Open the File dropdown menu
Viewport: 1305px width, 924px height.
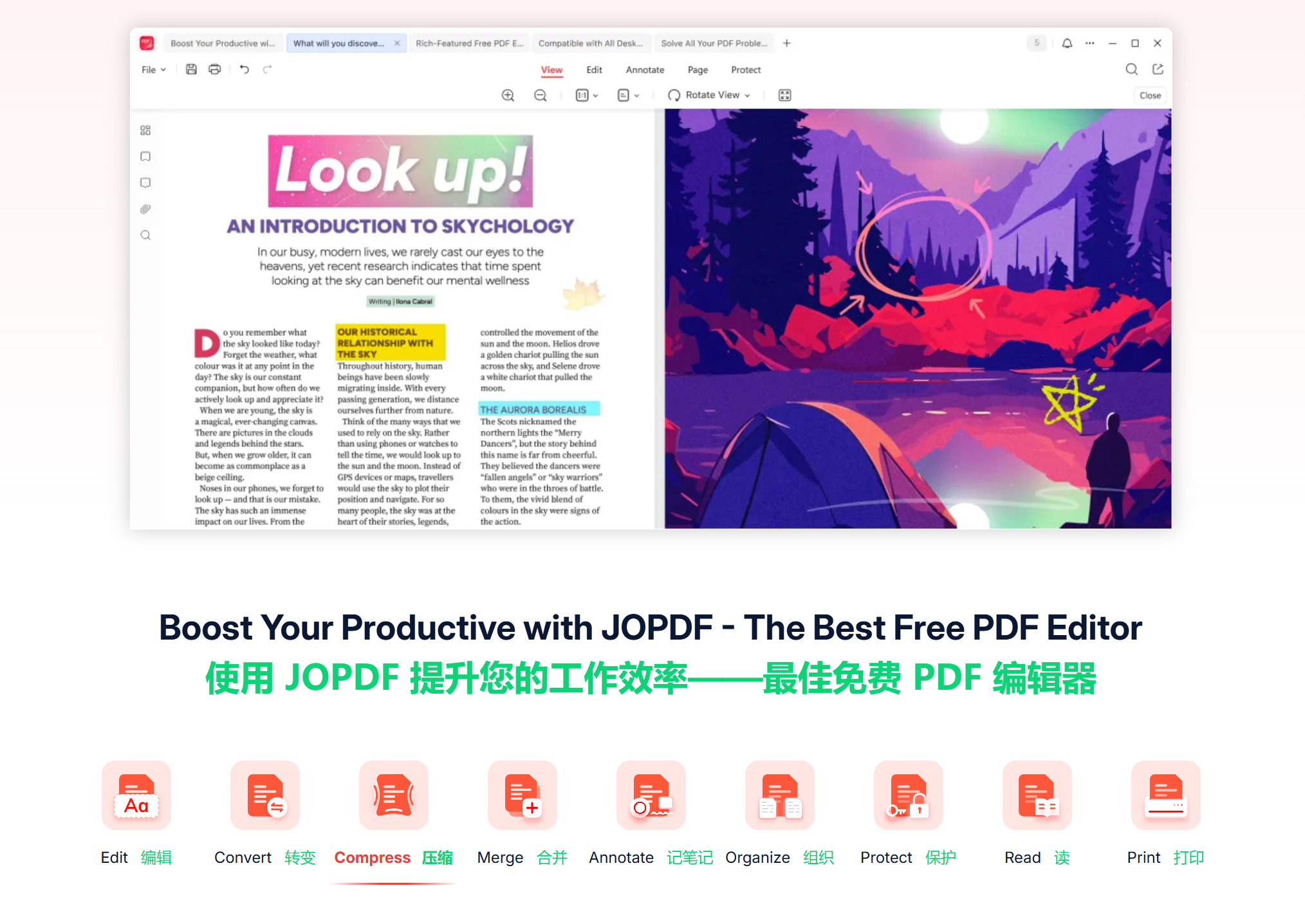coord(153,69)
